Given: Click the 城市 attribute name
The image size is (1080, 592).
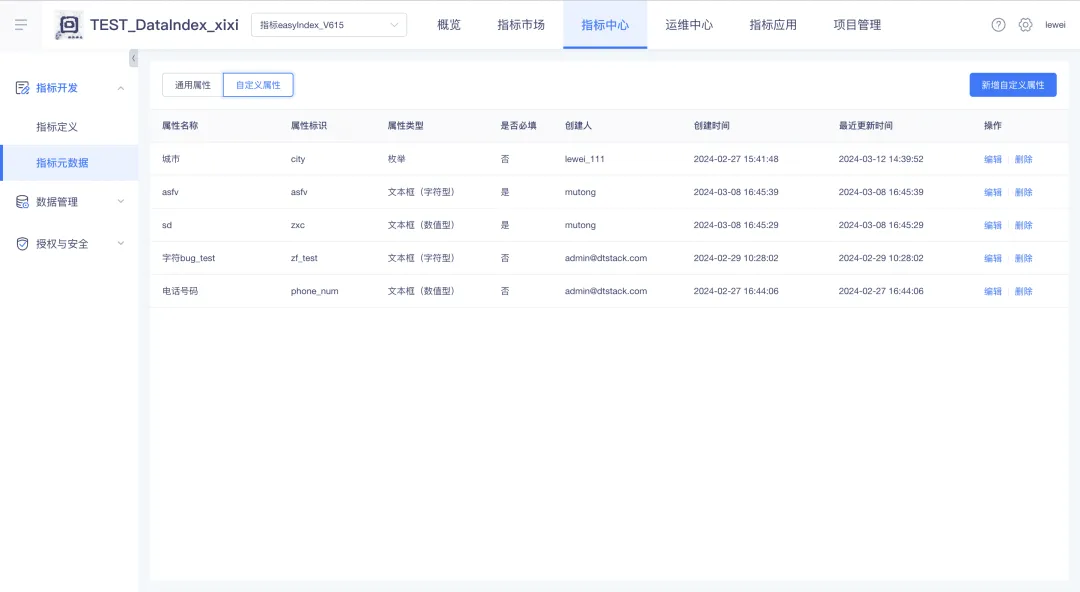Looking at the screenshot, I should click(171, 159).
